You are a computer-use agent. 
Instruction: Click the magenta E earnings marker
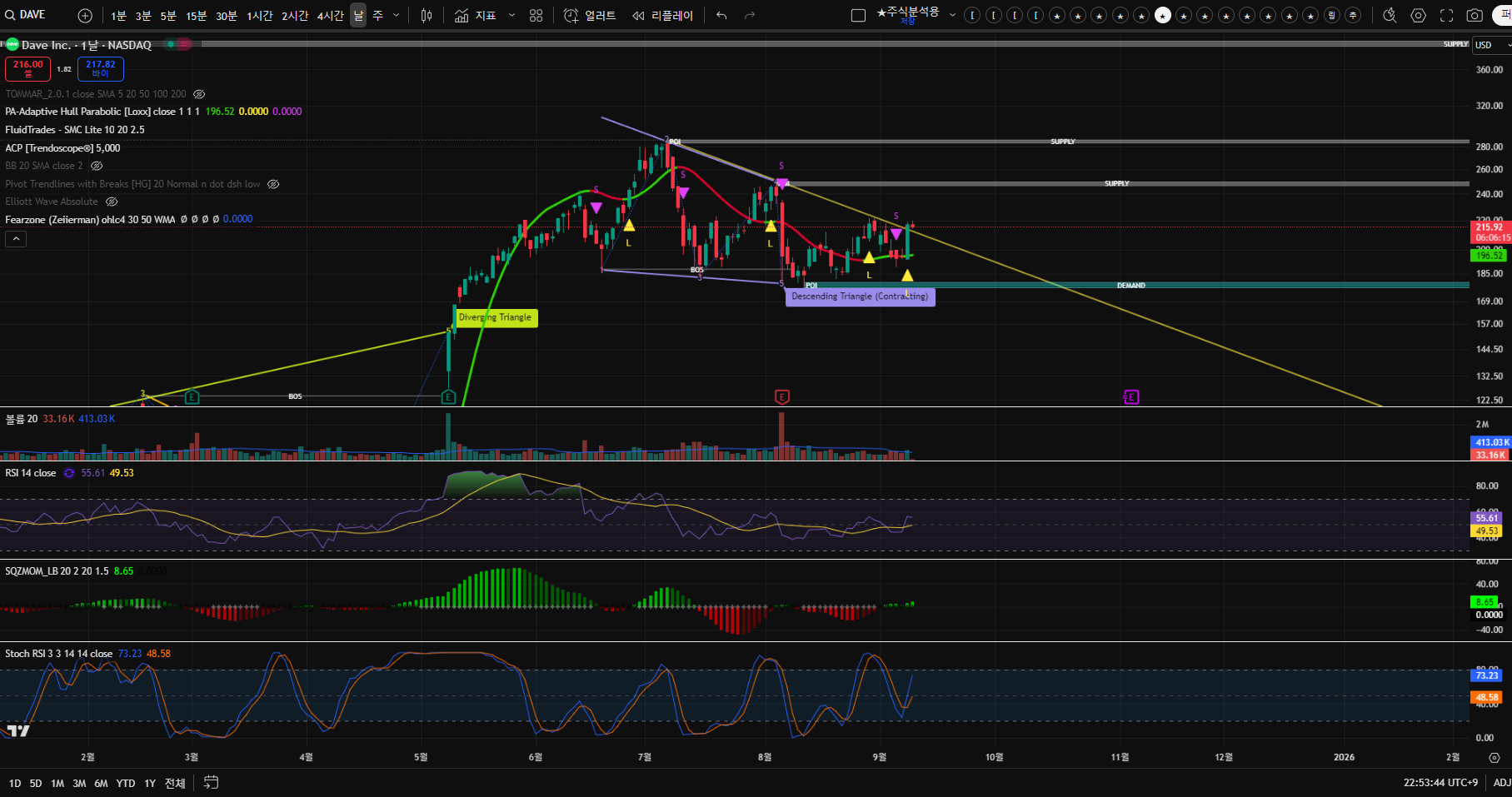coord(1130,397)
